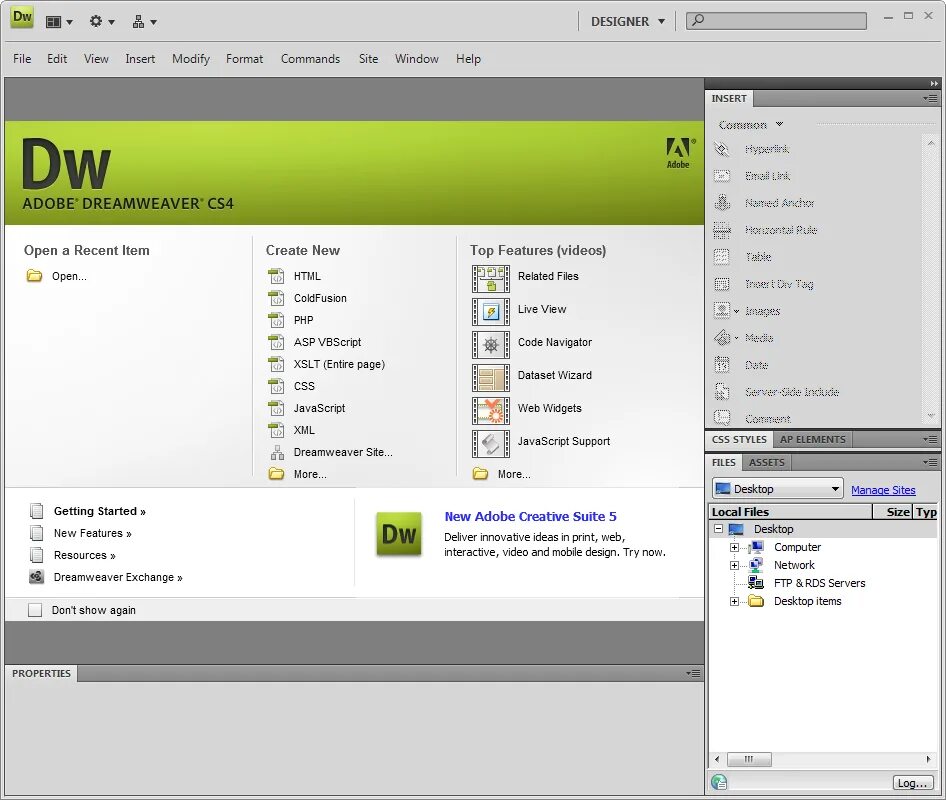946x800 pixels.
Task: Play the Code Navigator video thumbnail
Action: [490, 345]
